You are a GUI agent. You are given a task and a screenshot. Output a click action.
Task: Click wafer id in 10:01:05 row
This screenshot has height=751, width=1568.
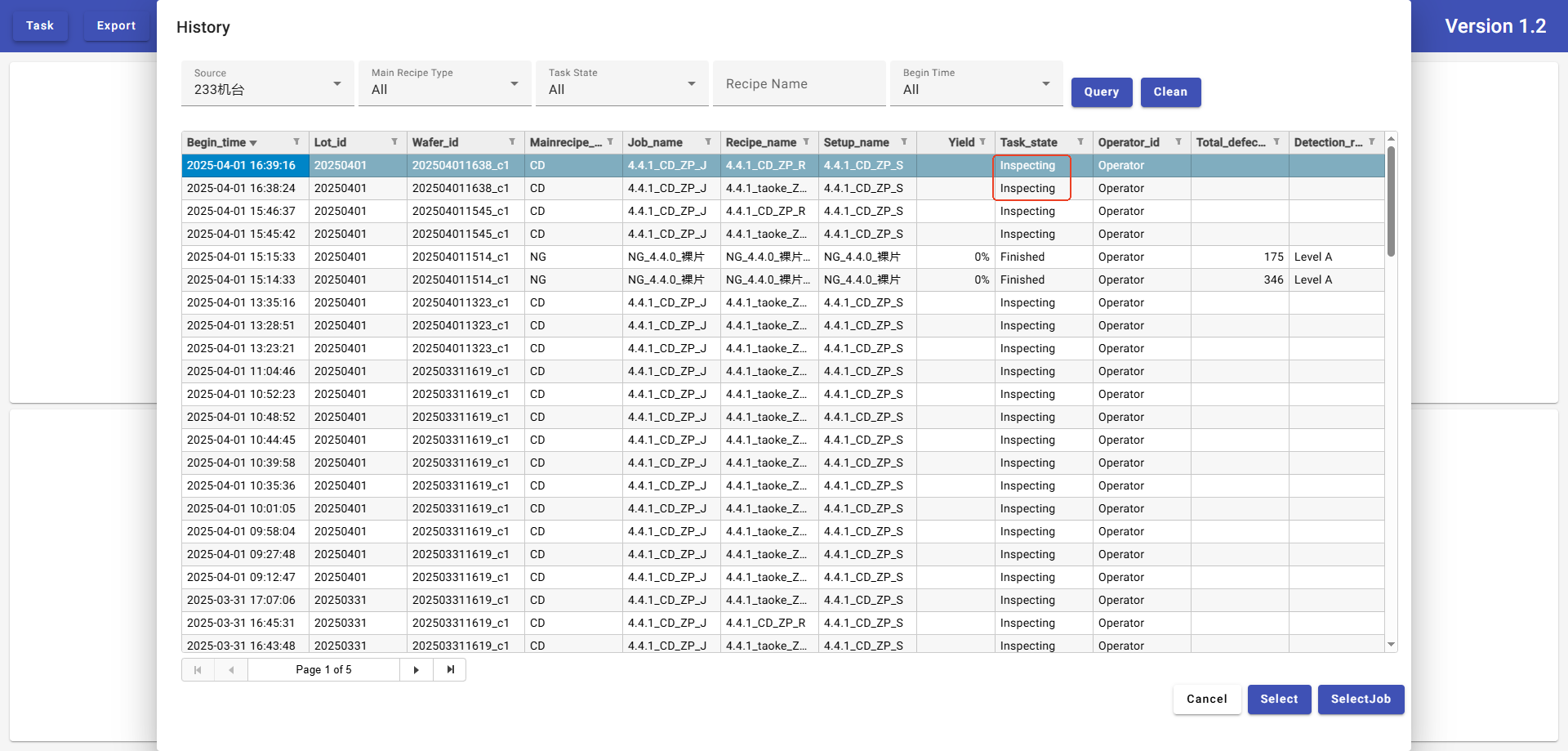(x=461, y=508)
